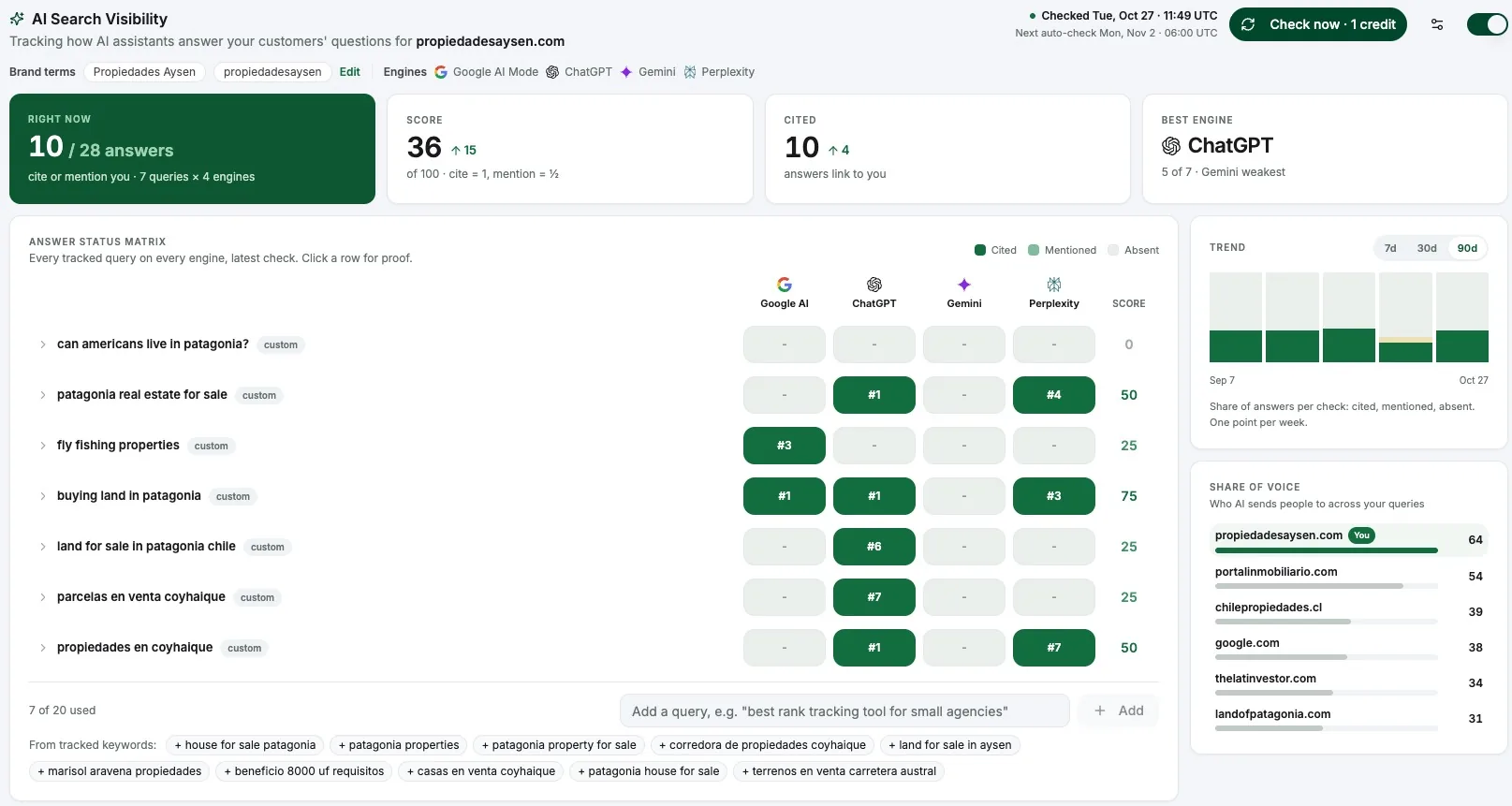Viewport: 1512px width, 806px height.
Task: Click the ChatGPT logo in Best Engine card
Action: (1171, 146)
